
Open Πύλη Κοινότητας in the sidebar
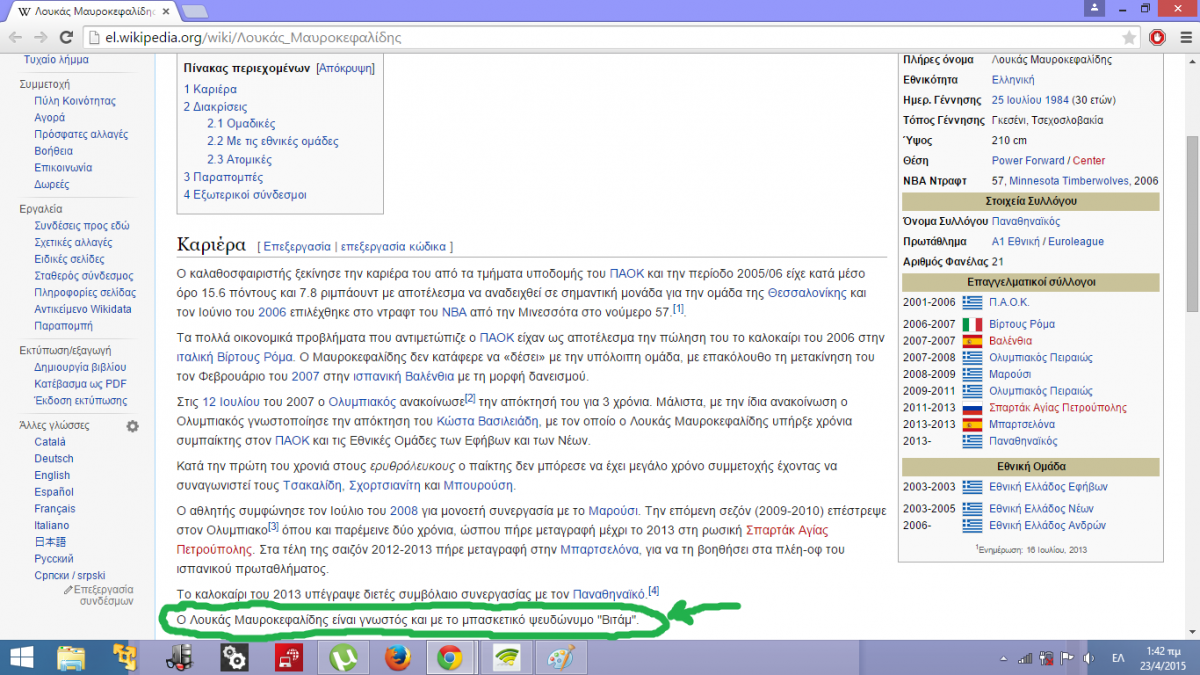[75, 101]
